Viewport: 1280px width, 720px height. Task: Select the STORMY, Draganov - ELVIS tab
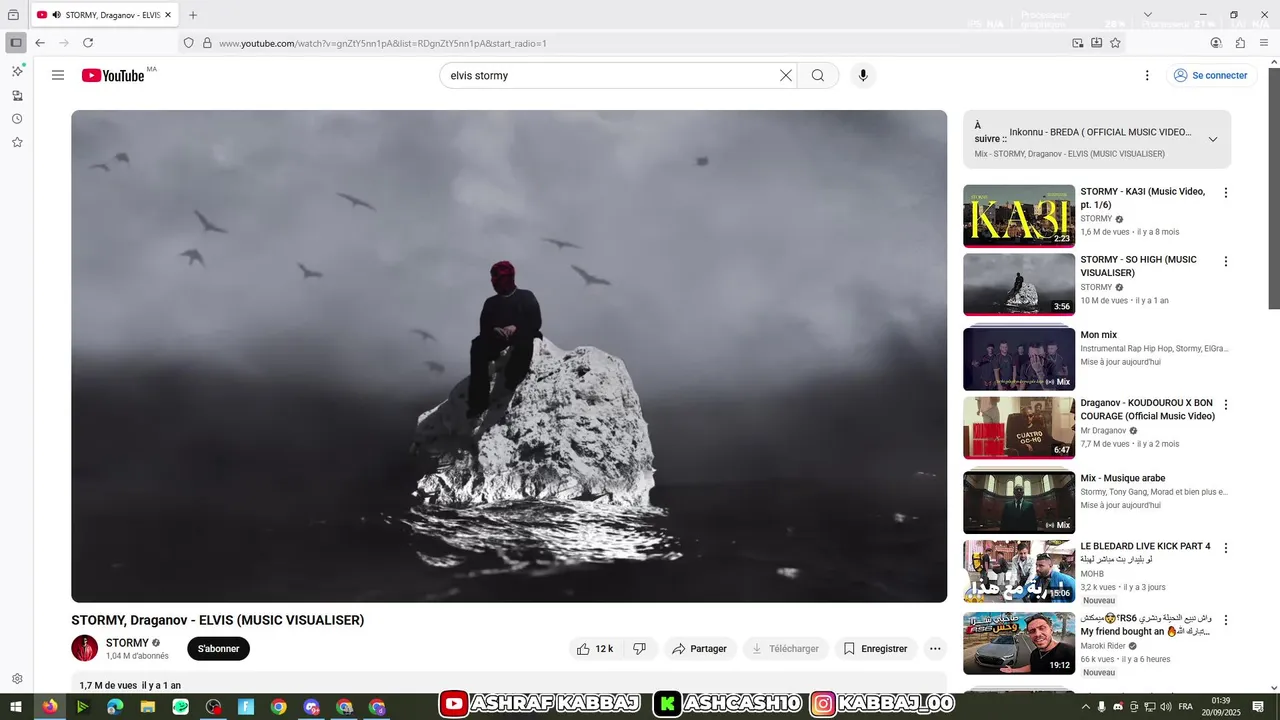(103, 15)
